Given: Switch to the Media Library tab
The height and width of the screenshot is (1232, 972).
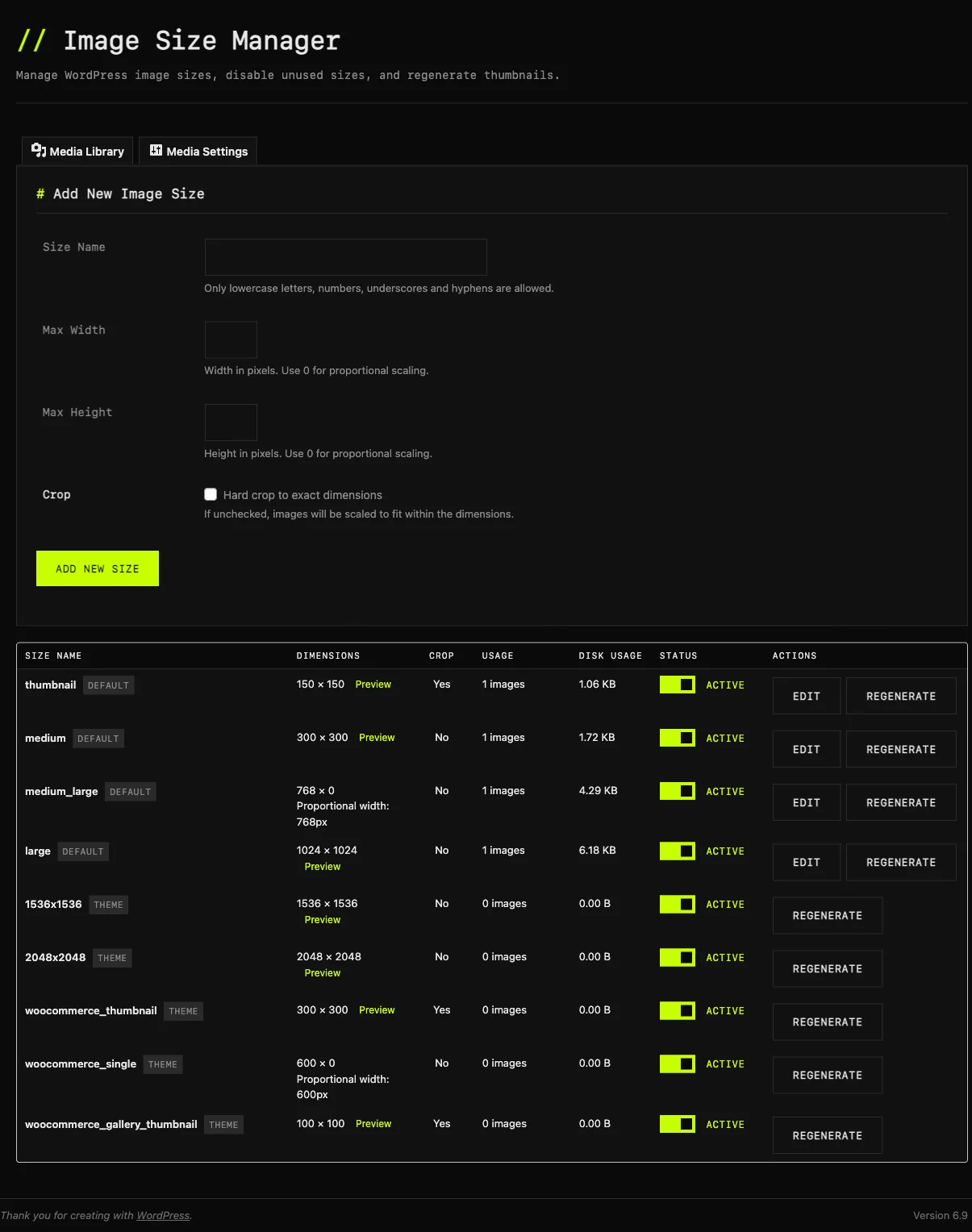Looking at the screenshot, I should (77, 151).
